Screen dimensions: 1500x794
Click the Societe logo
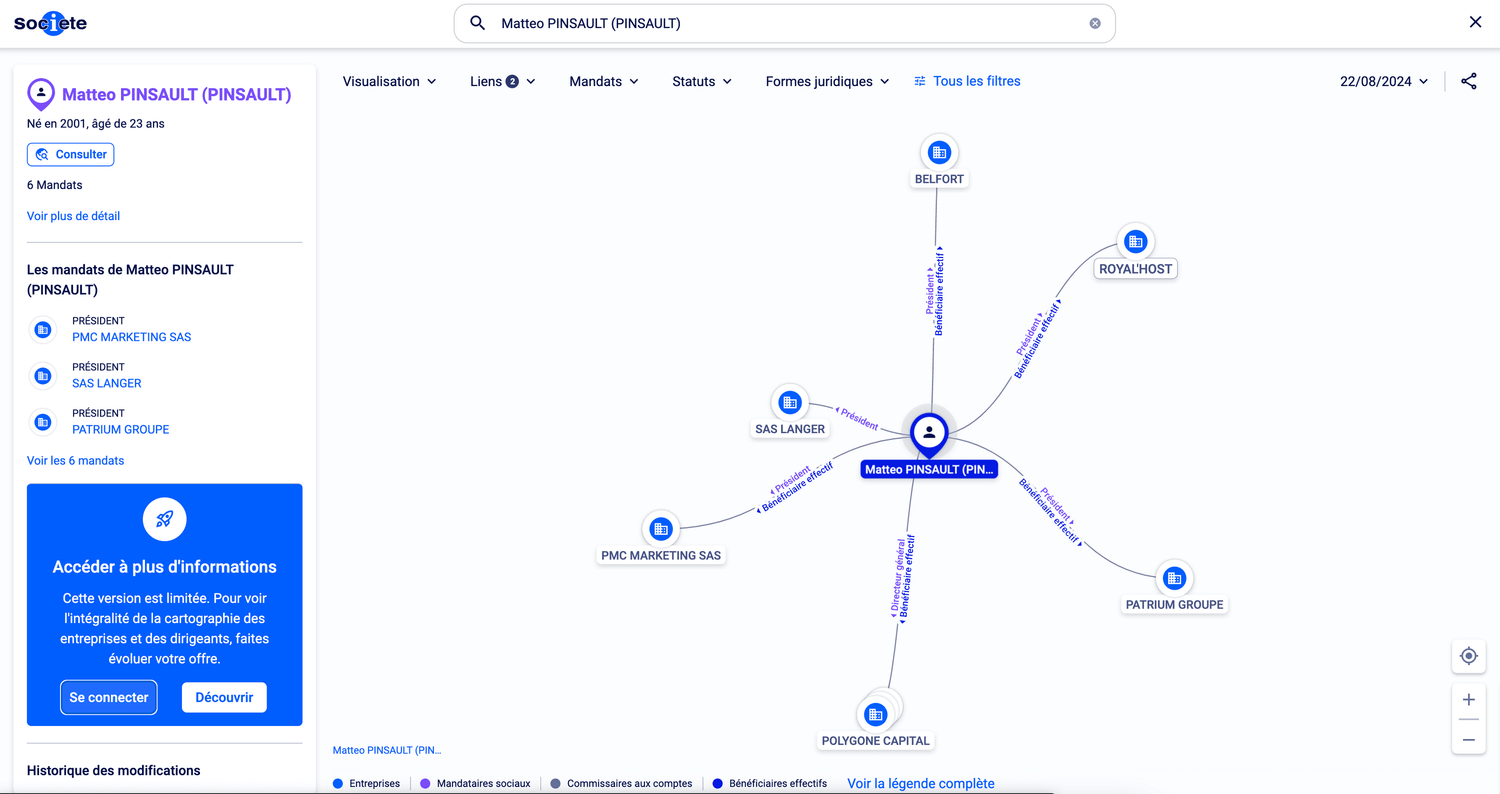coord(50,23)
